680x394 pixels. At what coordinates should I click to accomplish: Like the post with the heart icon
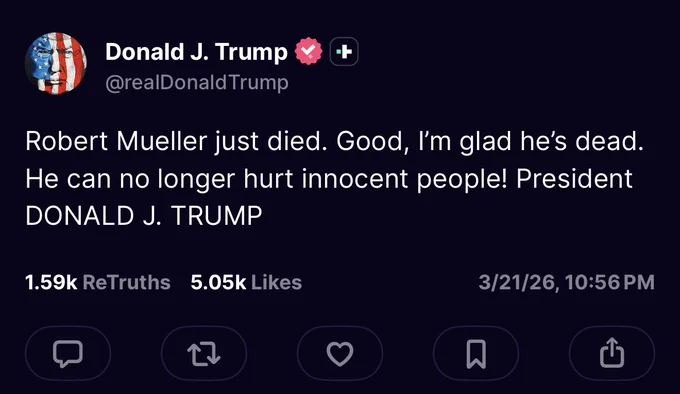click(x=340, y=353)
